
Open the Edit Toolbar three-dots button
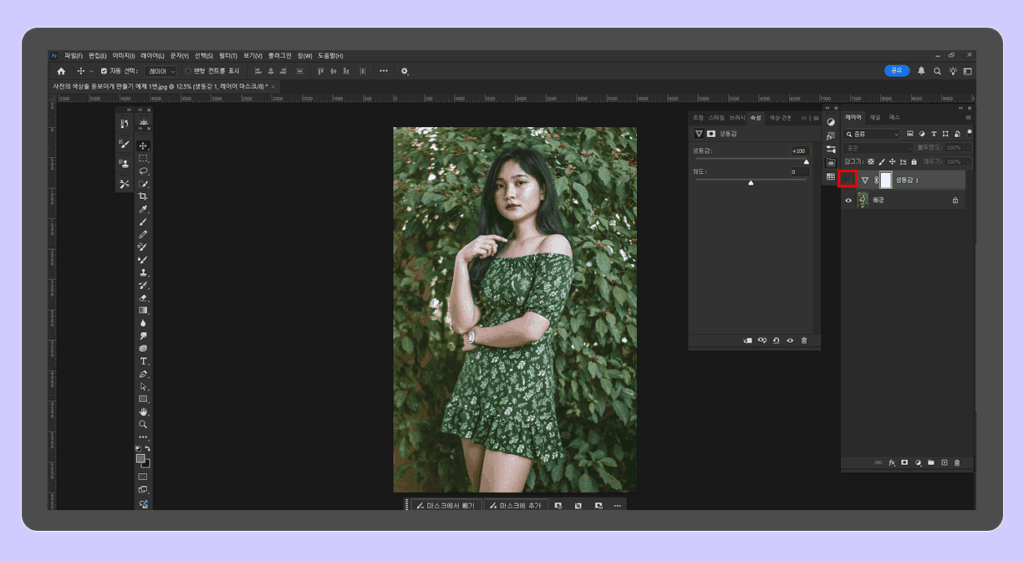point(143,437)
